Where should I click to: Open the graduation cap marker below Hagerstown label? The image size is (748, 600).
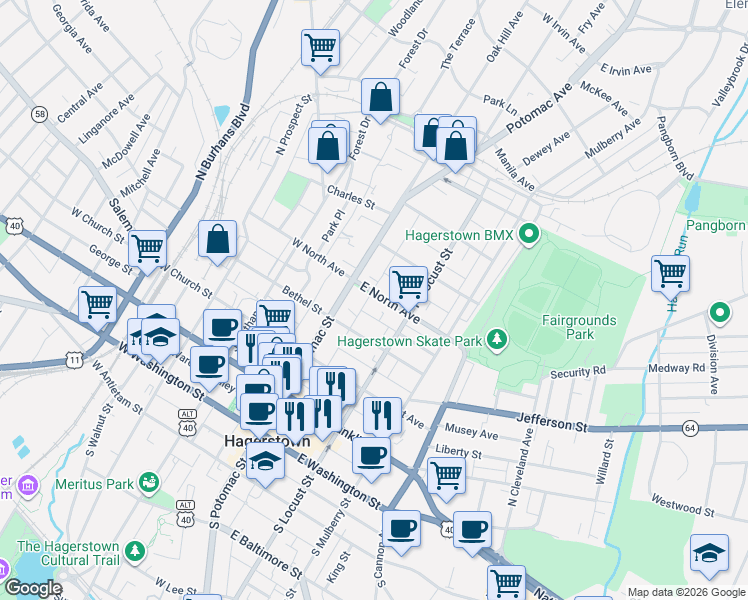coord(266,461)
